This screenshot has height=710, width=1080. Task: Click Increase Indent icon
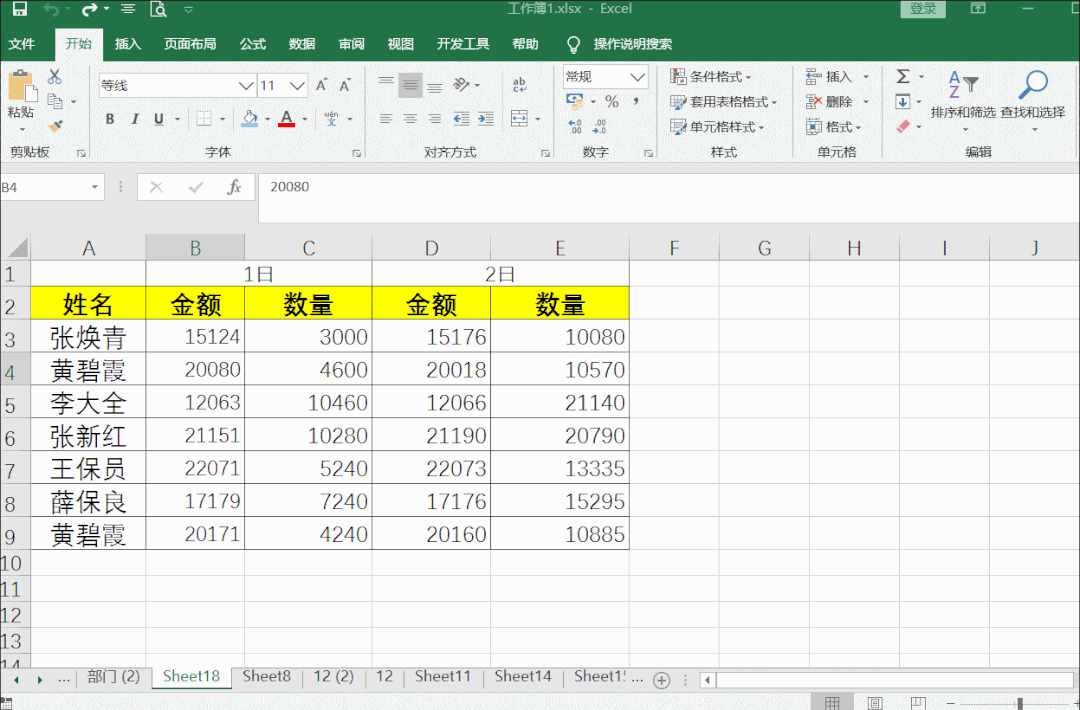coord(486,118)
